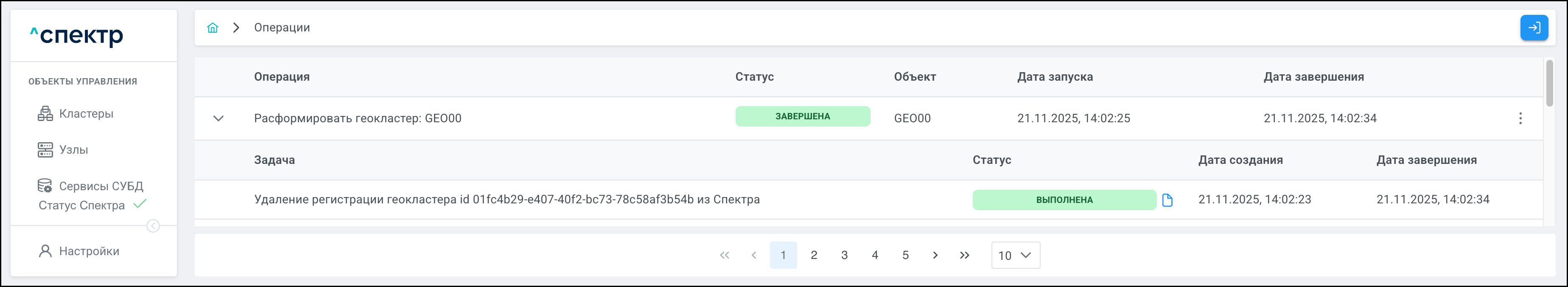The image size is (1568, 287).
Task: Open the three-dot menu for GEO00 operation
Action: [x=1520, y=118]
